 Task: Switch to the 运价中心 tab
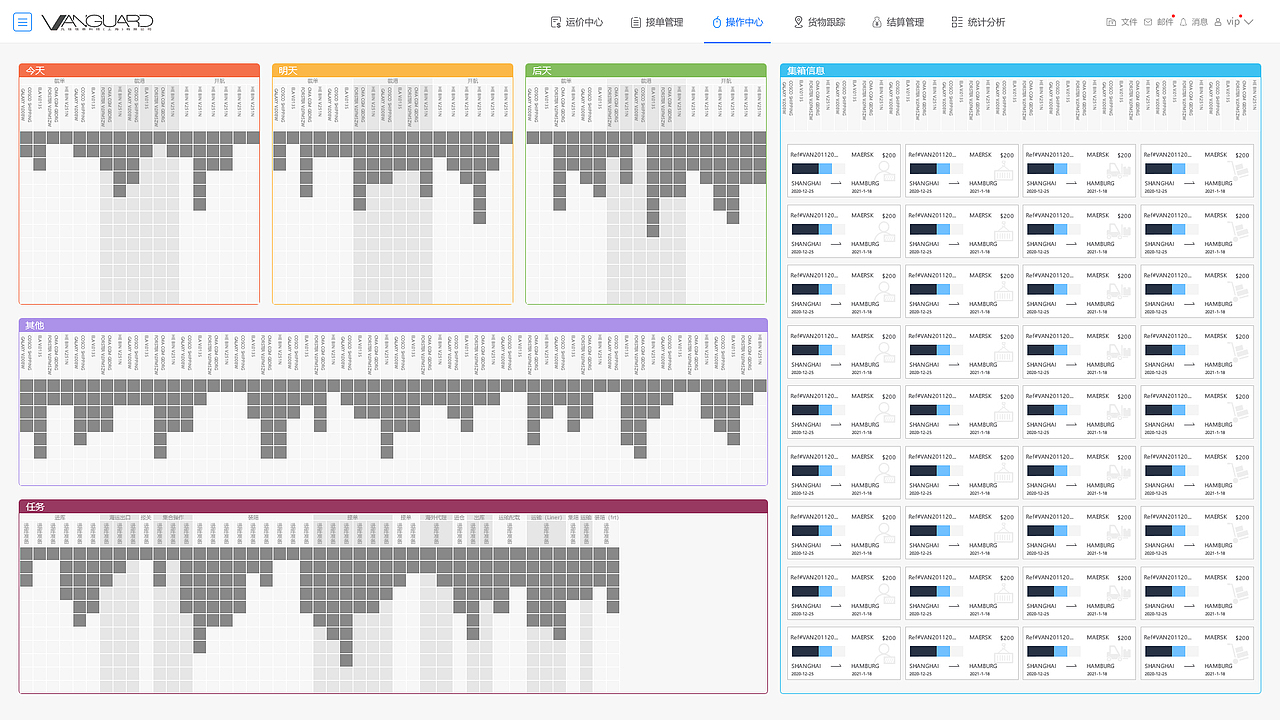tap(577, 22)
